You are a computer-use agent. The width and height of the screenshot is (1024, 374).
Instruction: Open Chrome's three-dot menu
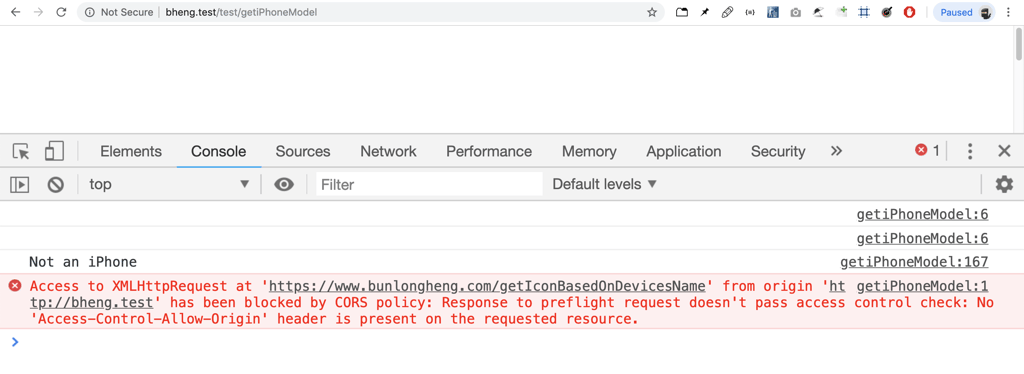click(1008, 12)
